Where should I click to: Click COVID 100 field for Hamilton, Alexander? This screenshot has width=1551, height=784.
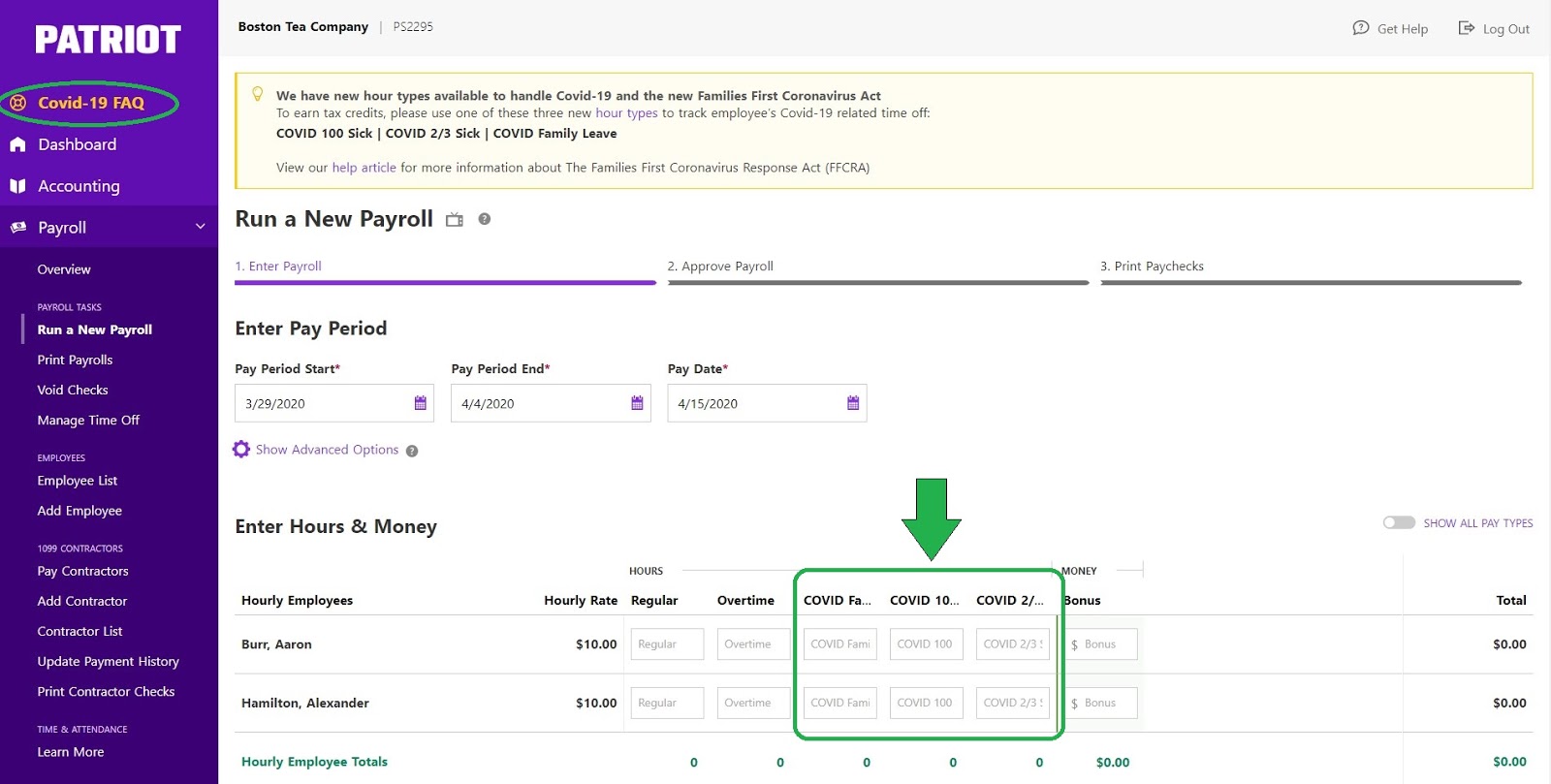click(927, 703)
